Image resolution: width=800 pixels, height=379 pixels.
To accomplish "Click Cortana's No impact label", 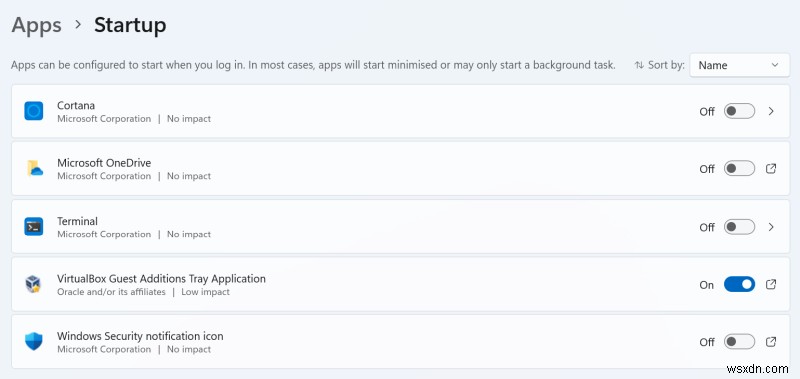I will pyautogui.click(x=189, y=118).
